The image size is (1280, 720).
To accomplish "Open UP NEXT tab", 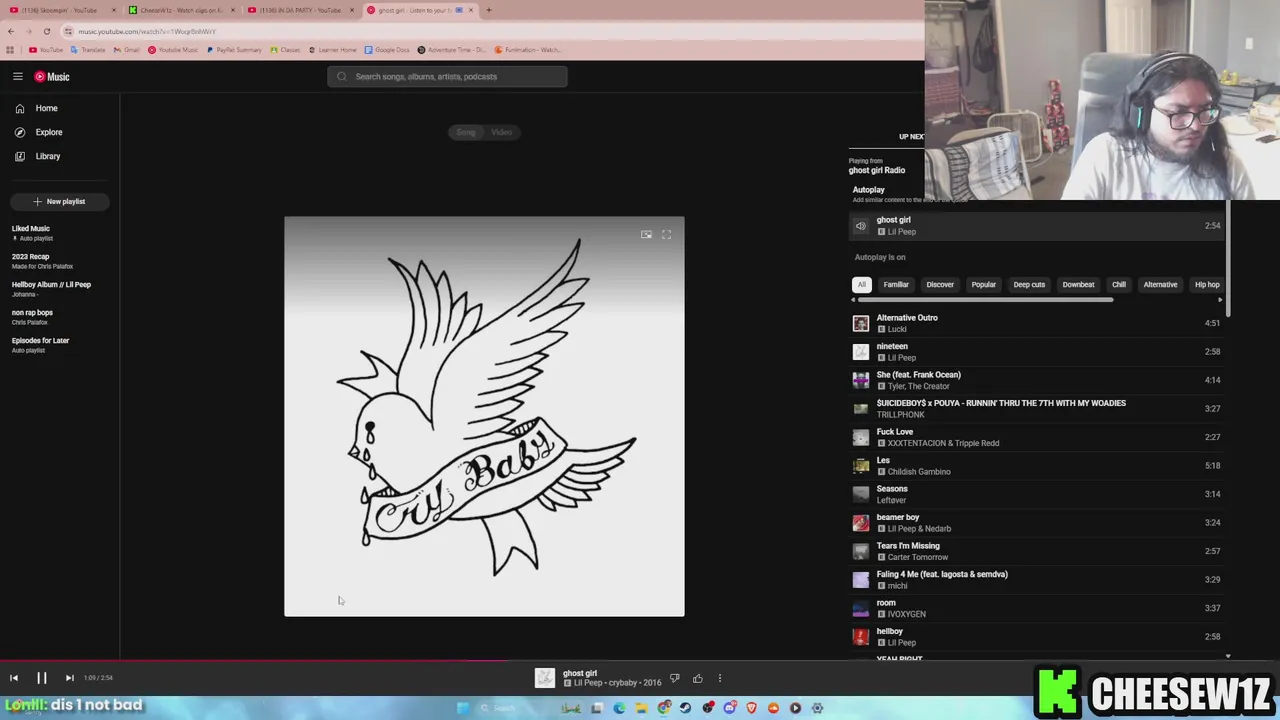I will (911, 137).
